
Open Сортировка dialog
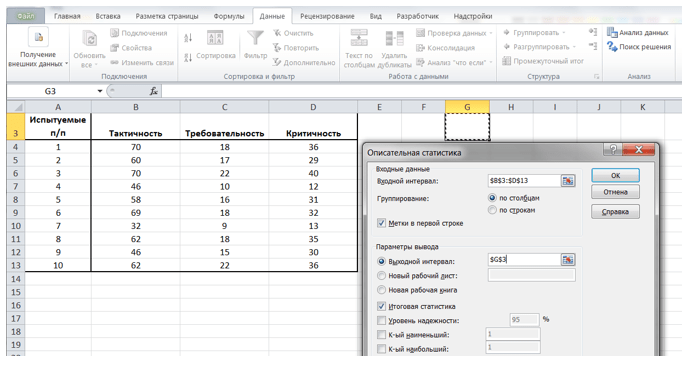[215, 46]
